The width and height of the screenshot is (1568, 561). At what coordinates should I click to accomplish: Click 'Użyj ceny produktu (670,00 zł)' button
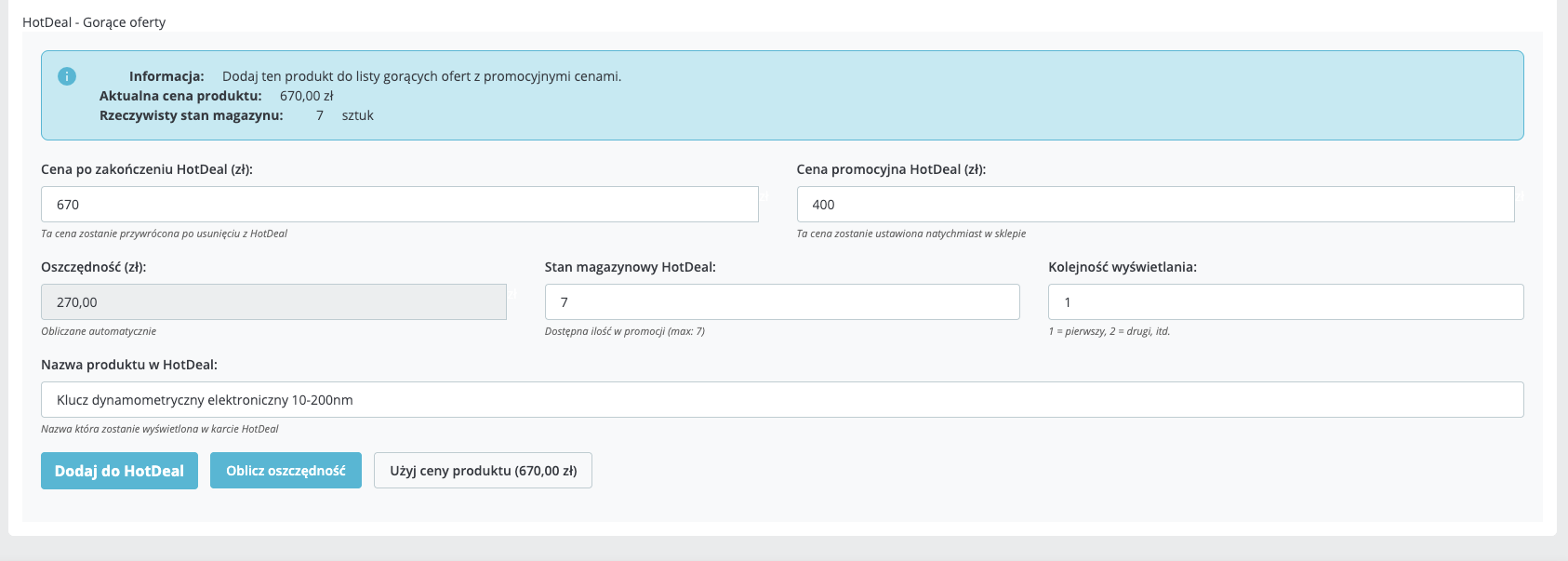[x=483, y=471]
